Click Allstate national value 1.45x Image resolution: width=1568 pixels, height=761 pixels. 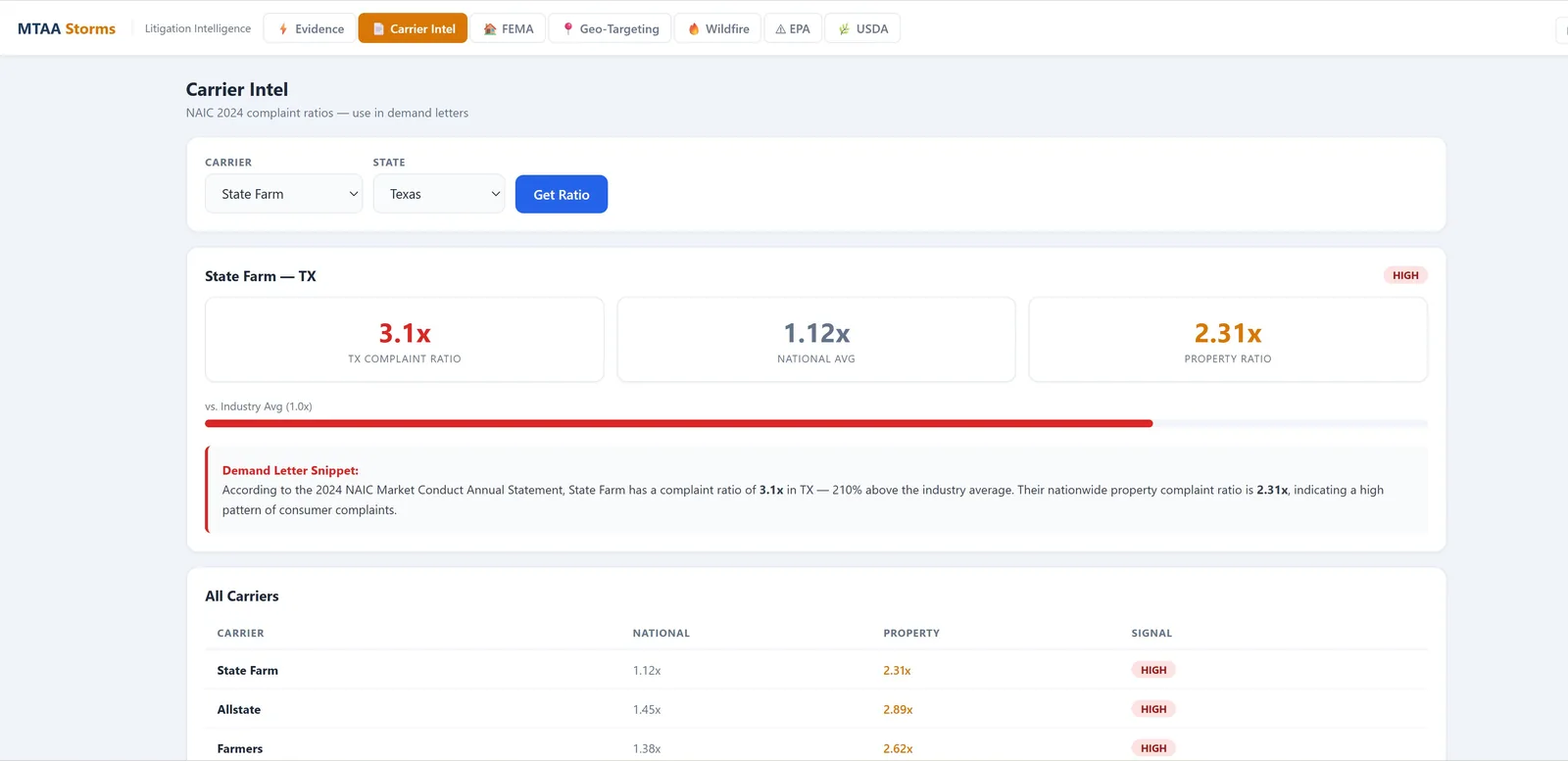tap(647, 709)
